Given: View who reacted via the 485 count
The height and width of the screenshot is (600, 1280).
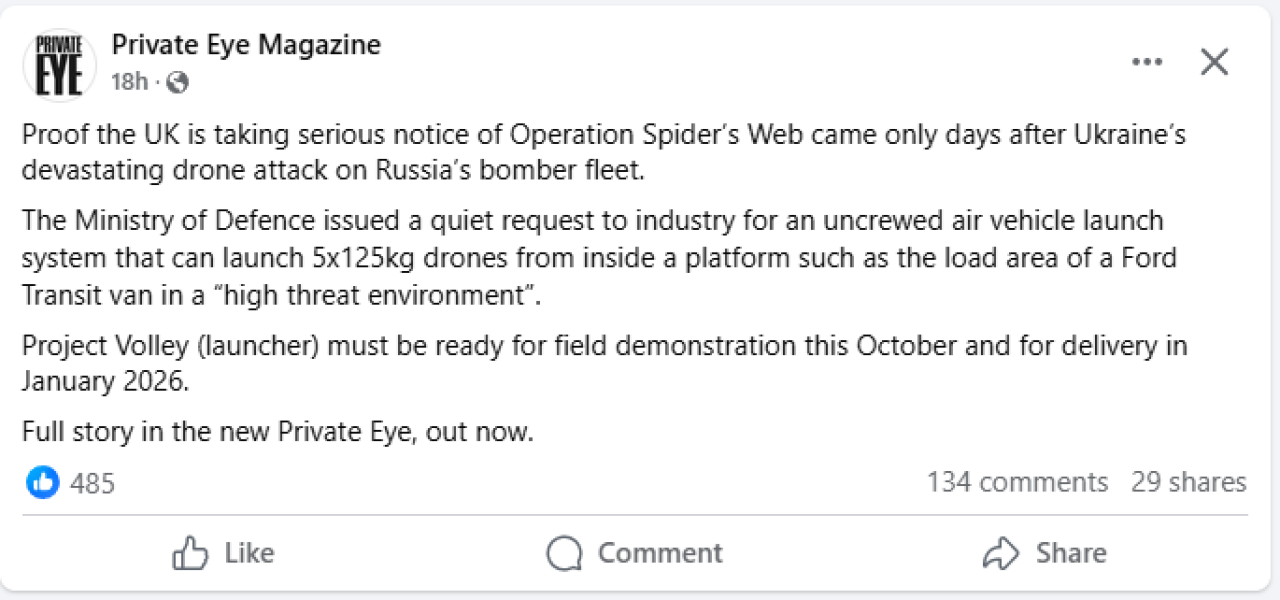Looking at the screenshot, I should pyautogui.click(x=93, y=484).
